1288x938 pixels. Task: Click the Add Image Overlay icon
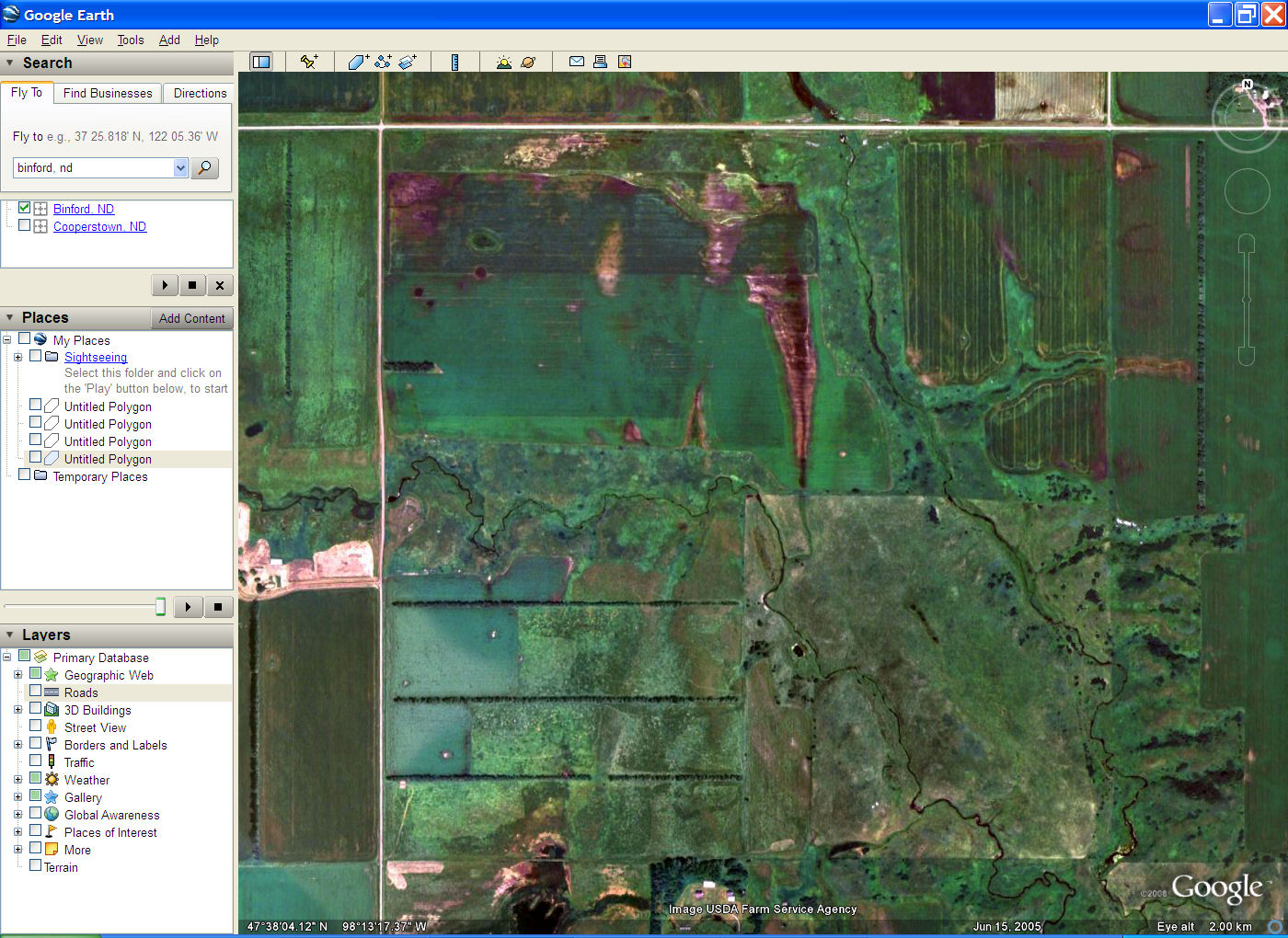pyautogui.click(x=408, y=62)
